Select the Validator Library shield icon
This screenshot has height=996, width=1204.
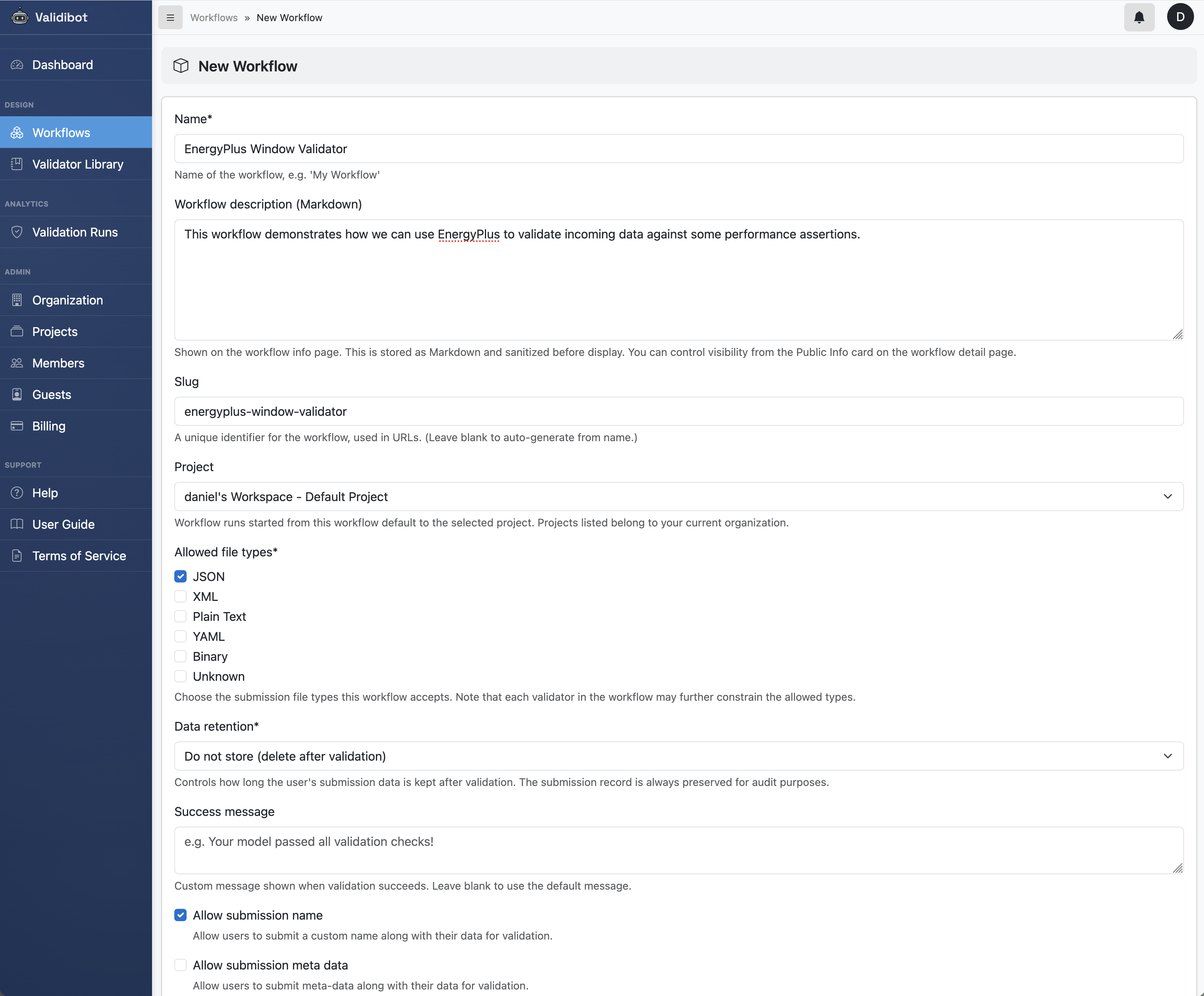[17, 164]
